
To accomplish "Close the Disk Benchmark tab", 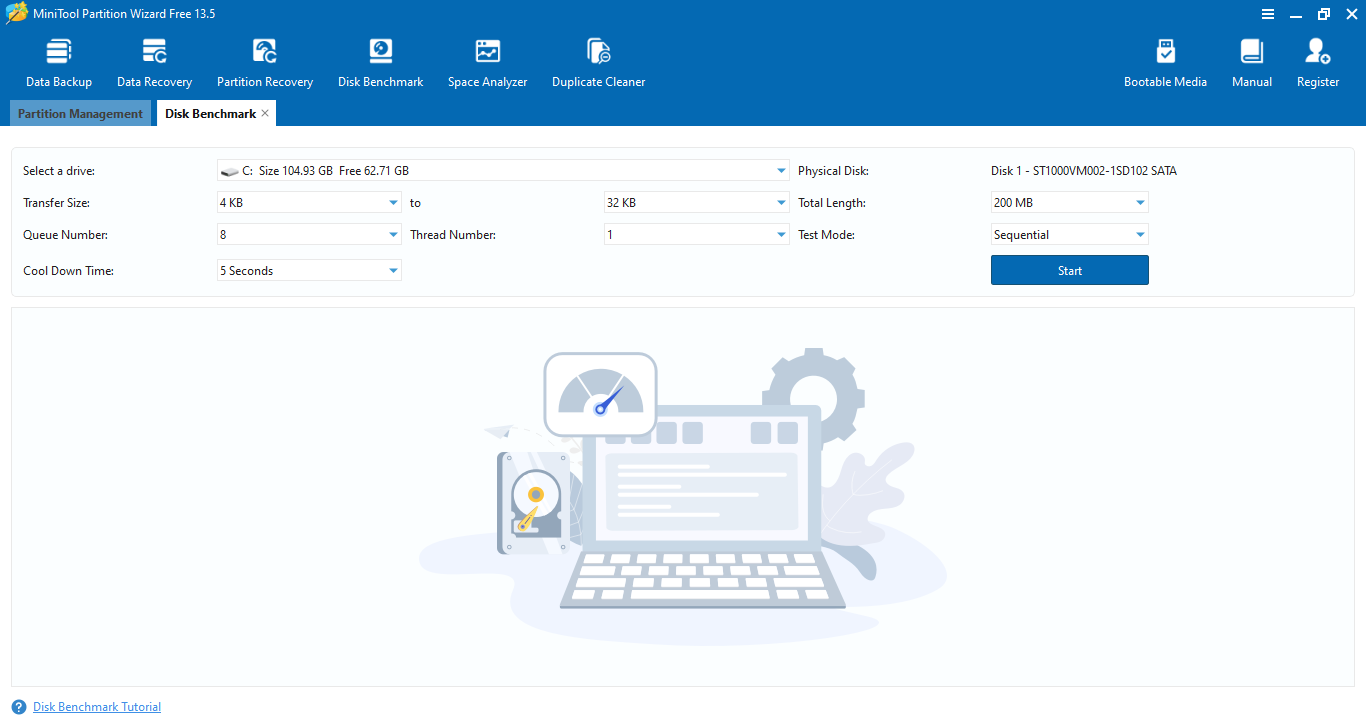I will 265,114.
